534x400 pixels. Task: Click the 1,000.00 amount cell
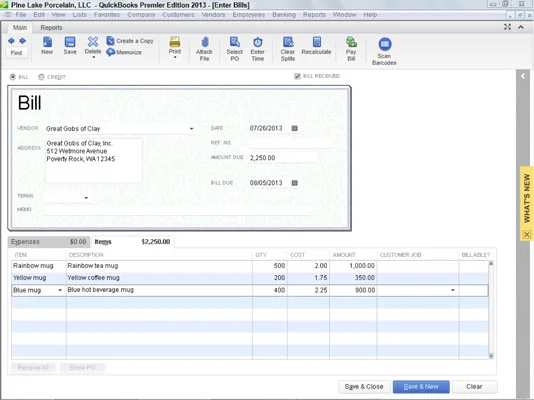(x=353, y=266)
